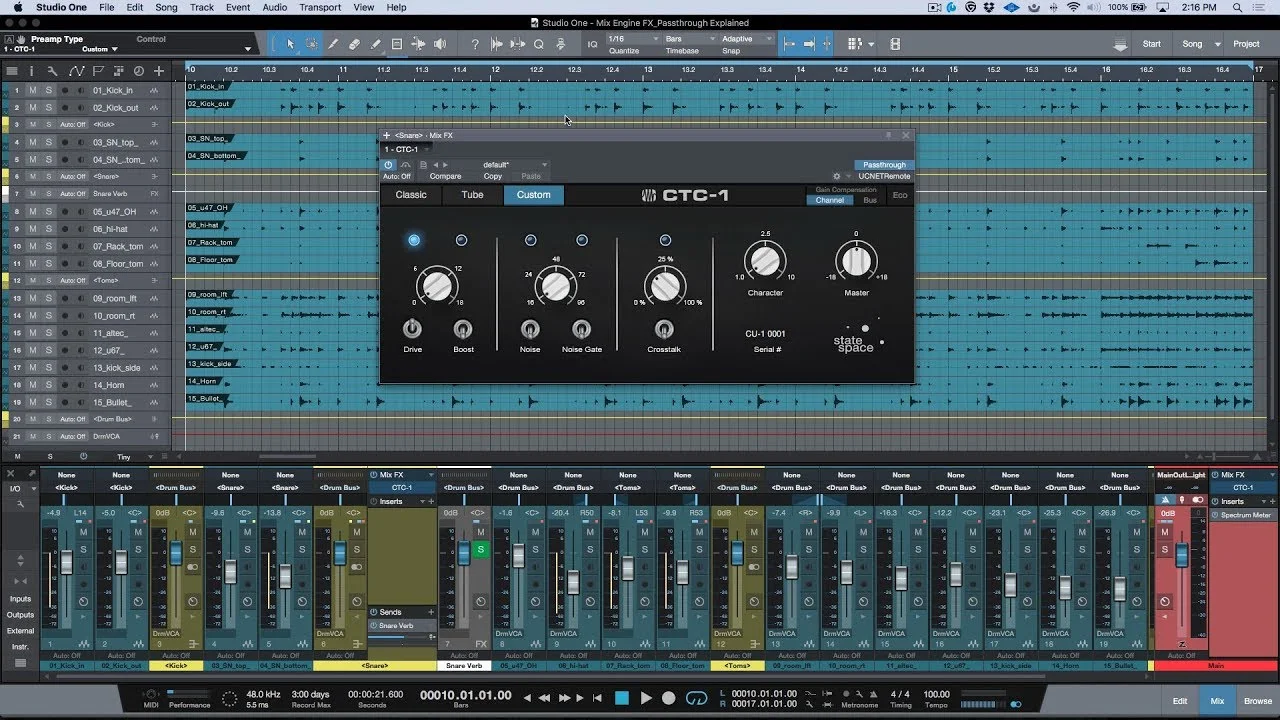The height and width of the screenshot is (720, 1280).
Task: Select the Split tool
Action: pyautogui.click(x=333, y=44)
